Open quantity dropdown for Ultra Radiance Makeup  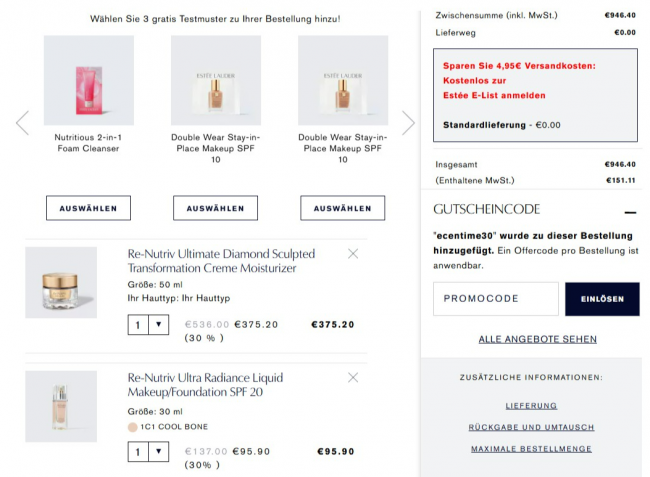pos(158,451)
